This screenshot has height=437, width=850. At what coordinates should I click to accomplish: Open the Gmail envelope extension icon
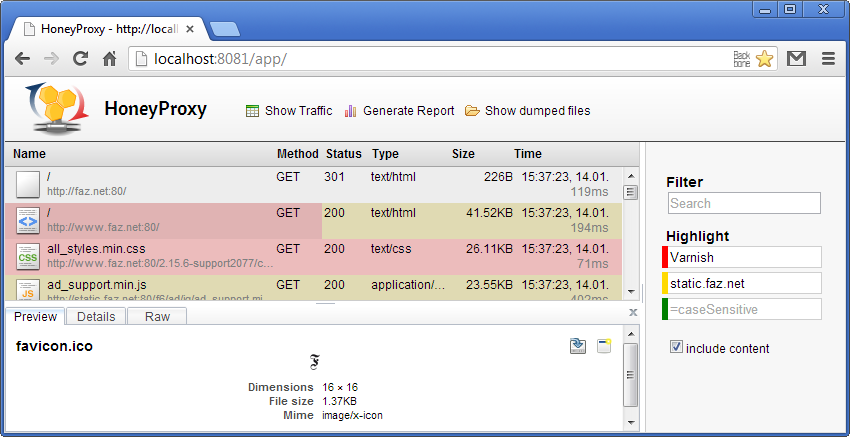pyautogui.click(x=796, y=59)
